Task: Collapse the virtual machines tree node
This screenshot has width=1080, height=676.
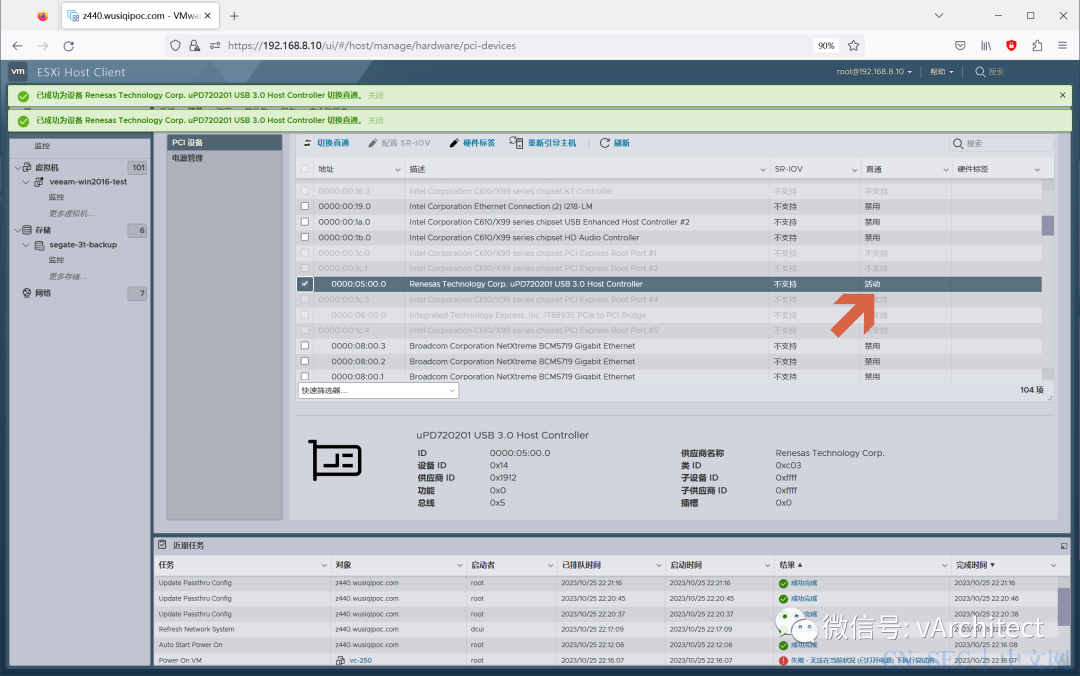Action: click(17, 167)
